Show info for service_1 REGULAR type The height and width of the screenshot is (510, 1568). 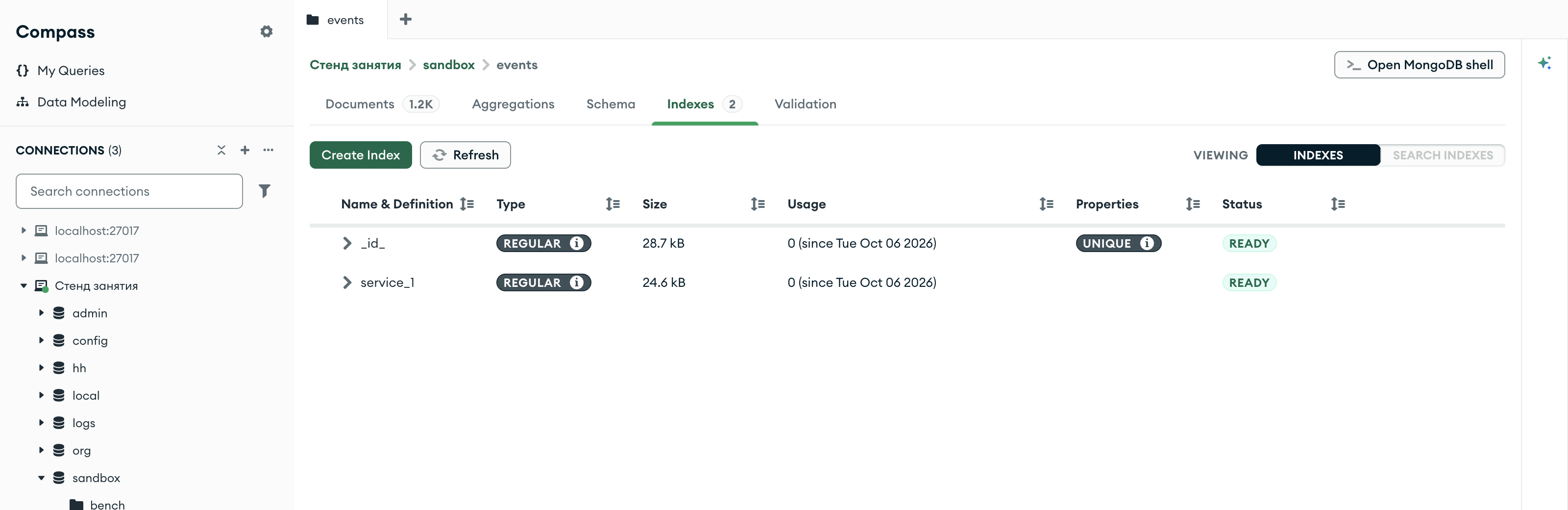coord(576,283)
